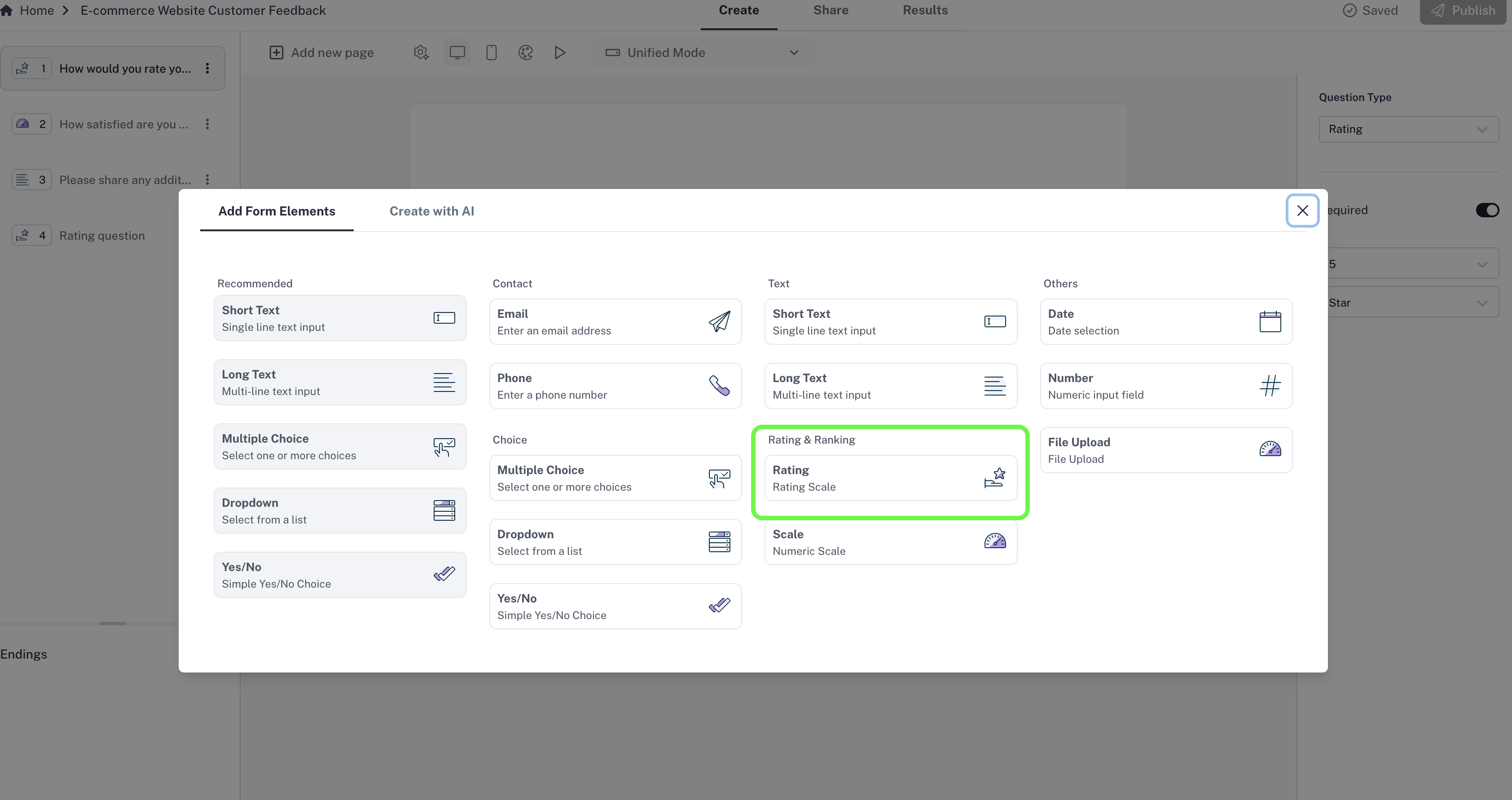
Task: Switch to desktop preview icon
Action: coord(457,53)
